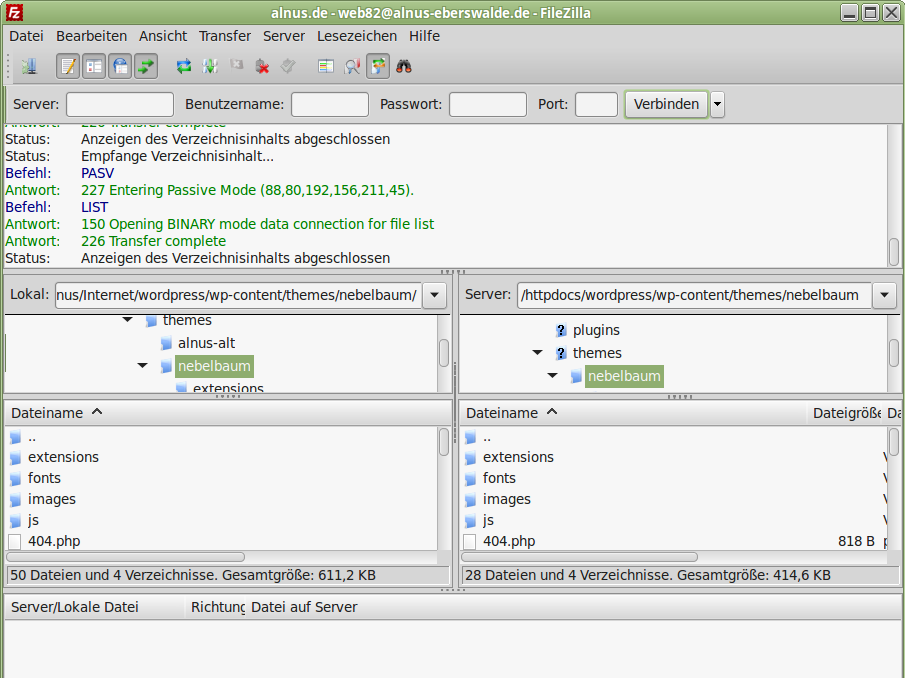The image size is (905, 678).
Task: Open the Transfer menu
Action: (225, 36)
